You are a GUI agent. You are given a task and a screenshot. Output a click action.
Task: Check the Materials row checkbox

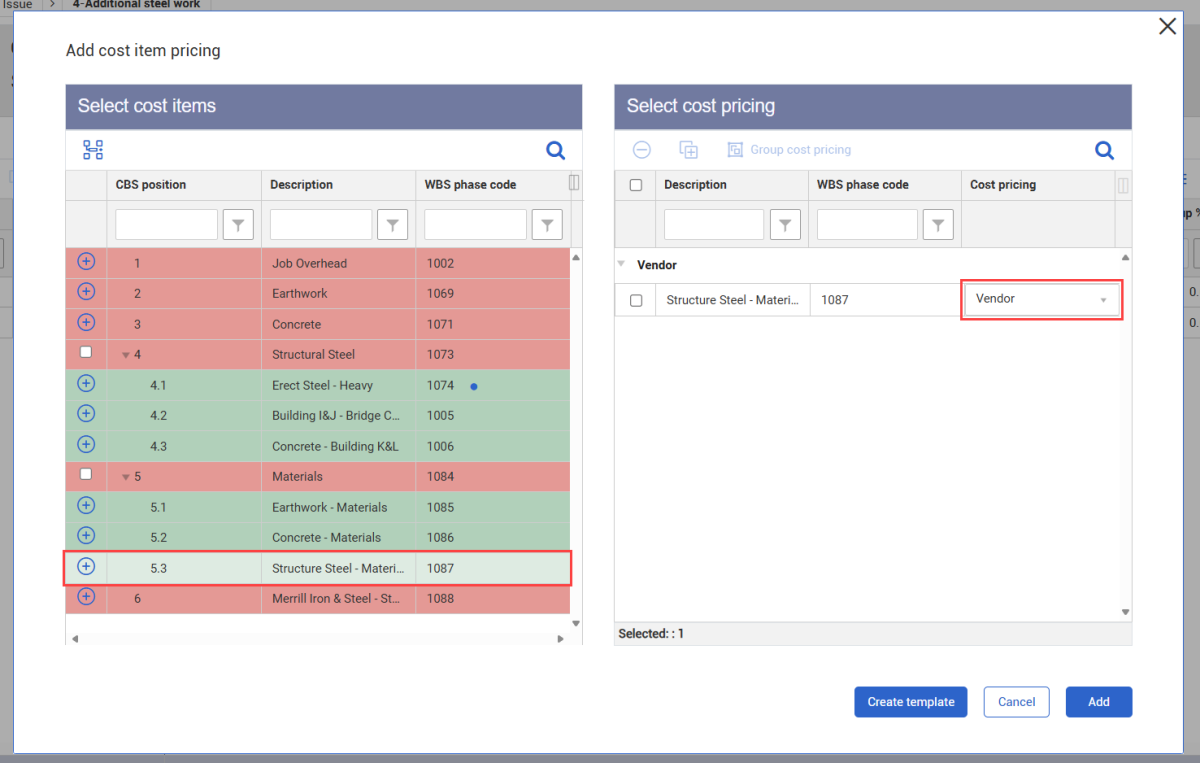86,475
